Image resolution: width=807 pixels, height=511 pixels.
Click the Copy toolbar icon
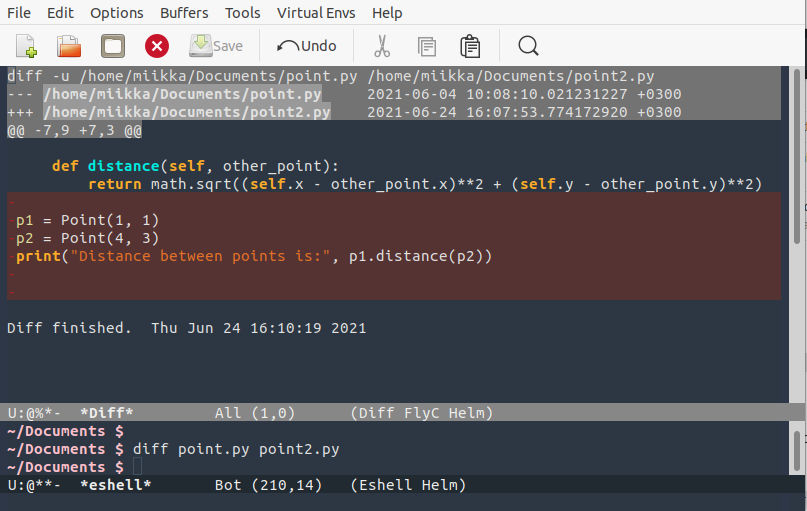(427, 46)
